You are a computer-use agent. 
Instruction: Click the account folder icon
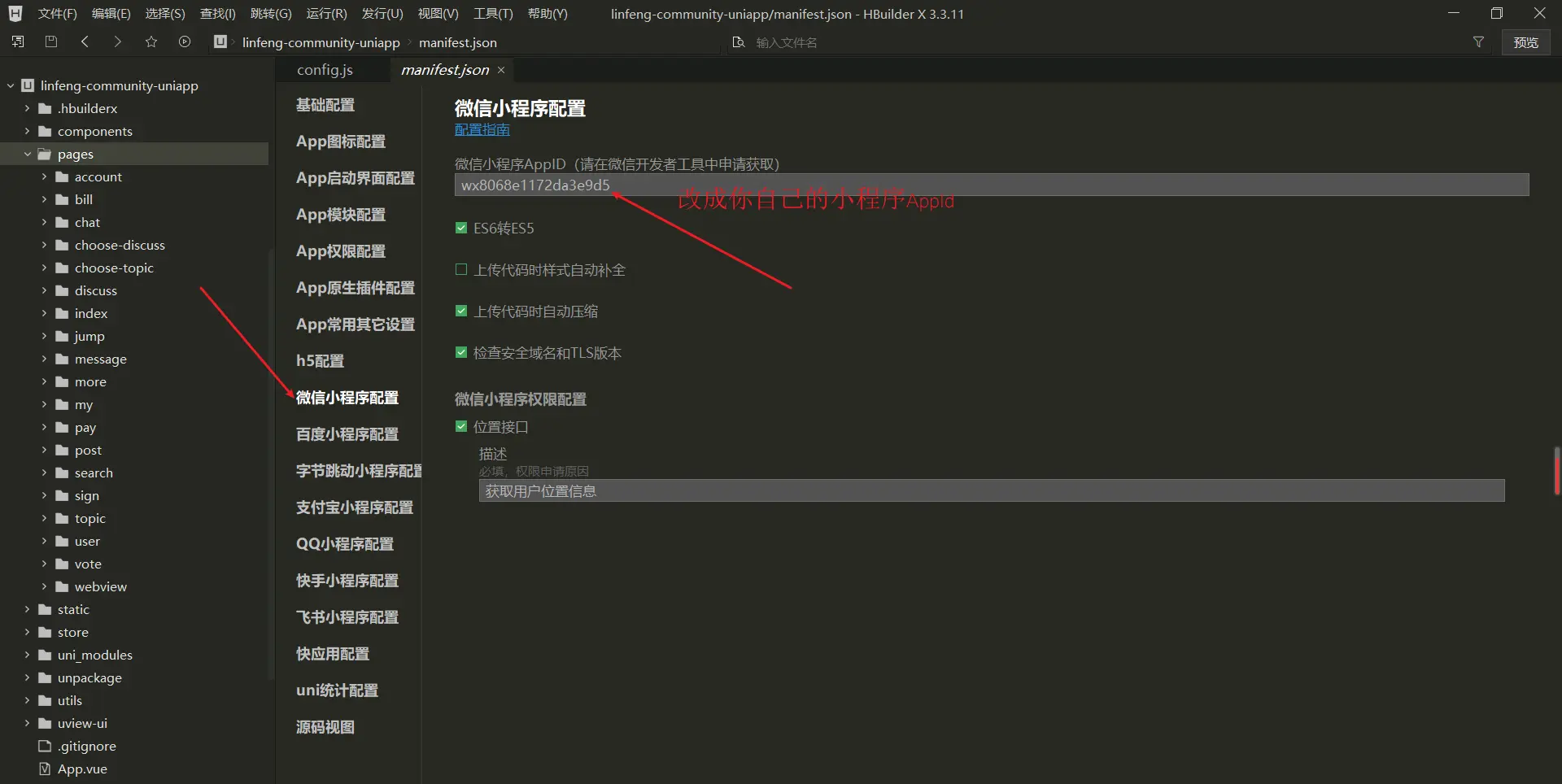62,176
